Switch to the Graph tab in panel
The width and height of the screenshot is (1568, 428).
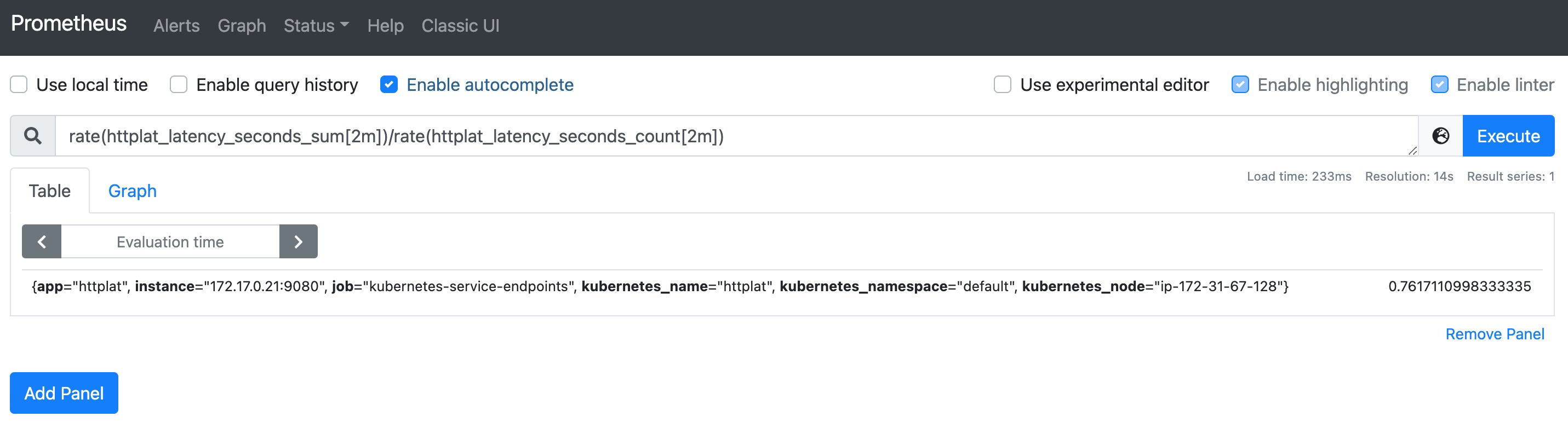132,191
